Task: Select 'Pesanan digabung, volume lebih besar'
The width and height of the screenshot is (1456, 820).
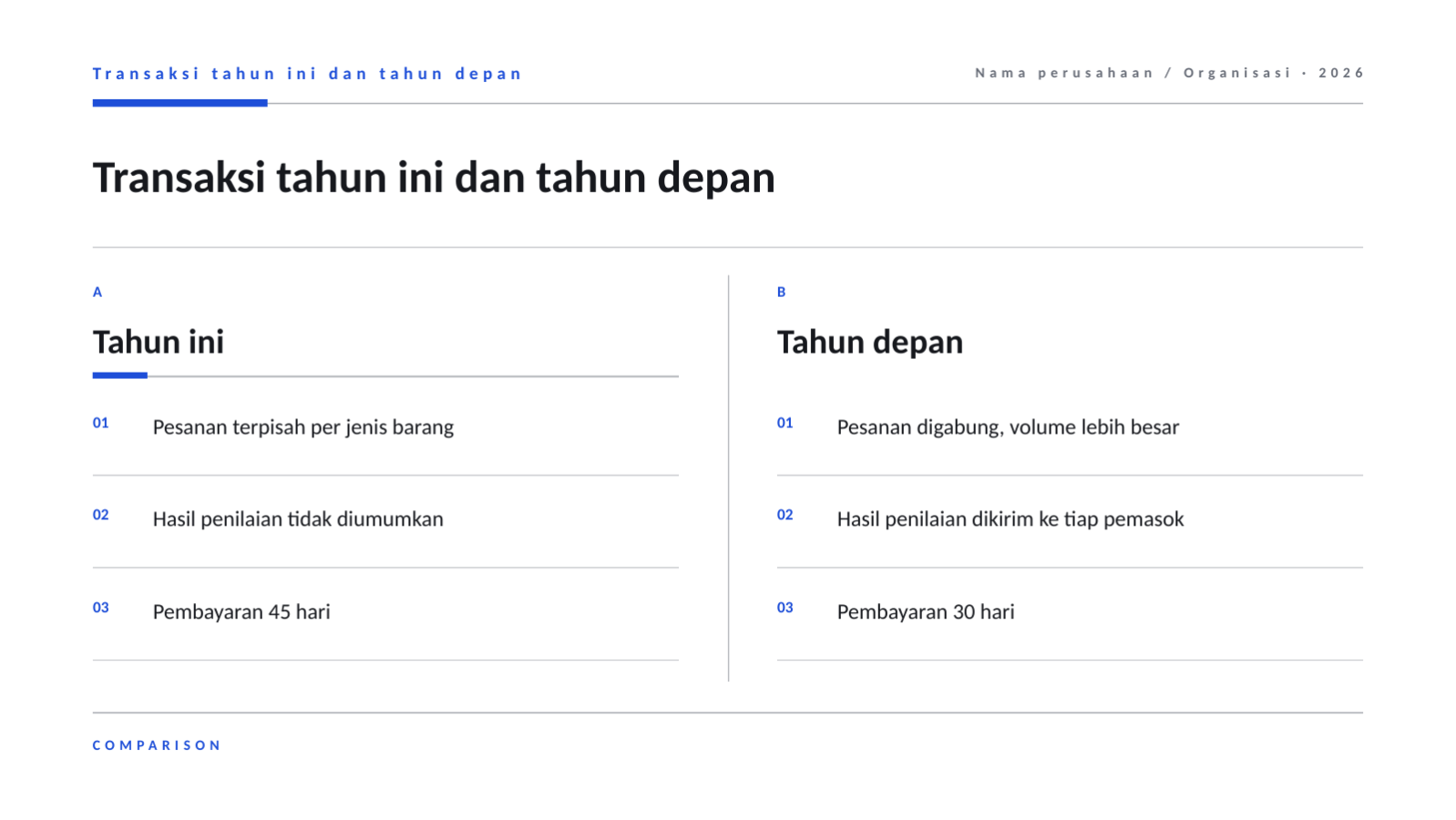Action: [1008, 427]
